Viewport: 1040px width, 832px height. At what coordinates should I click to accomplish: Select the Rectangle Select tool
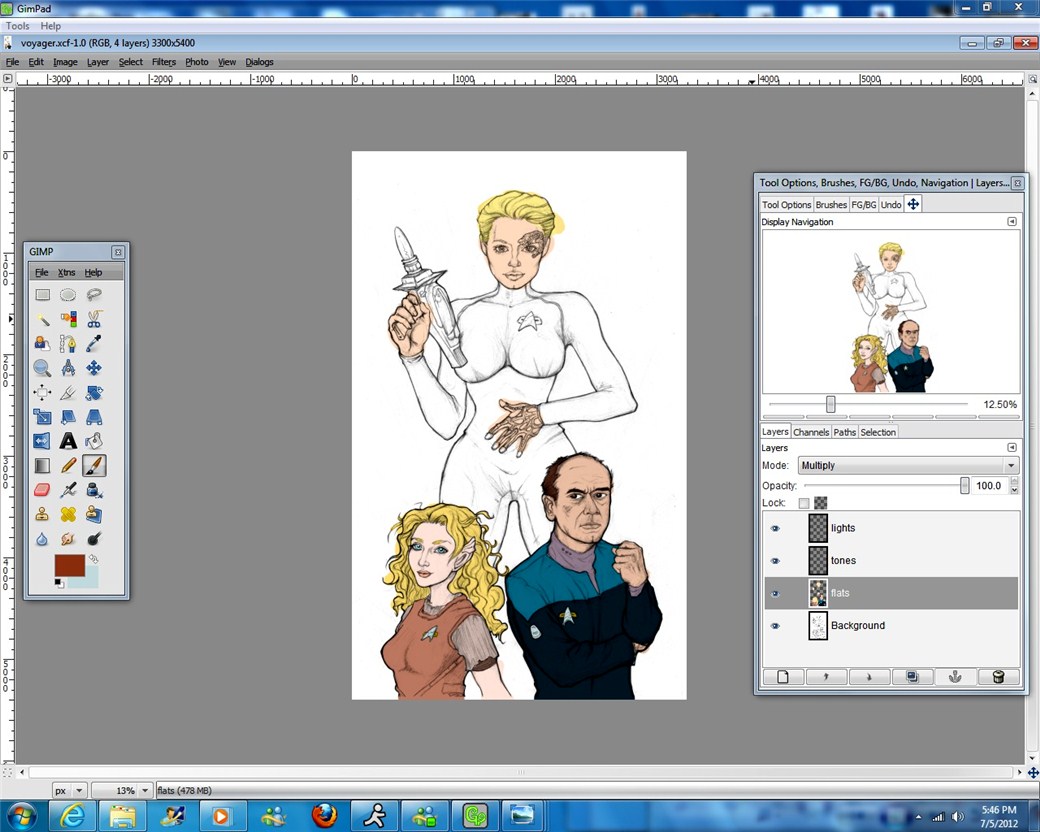tap(42, 295)
